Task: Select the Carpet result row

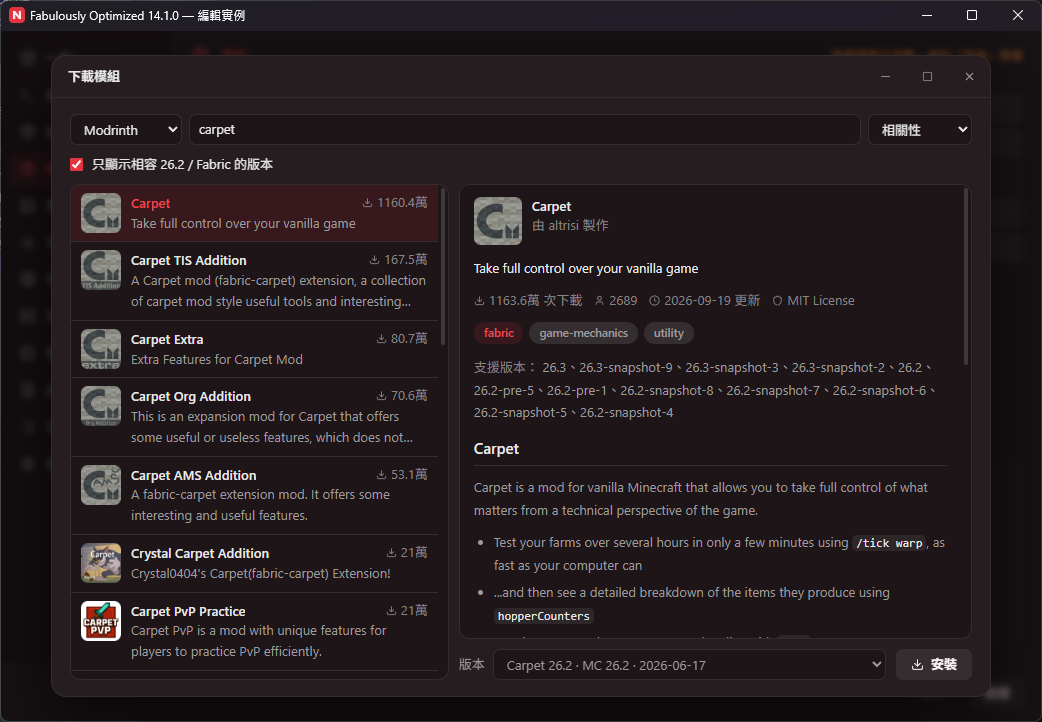Action: tap(255, 213)
